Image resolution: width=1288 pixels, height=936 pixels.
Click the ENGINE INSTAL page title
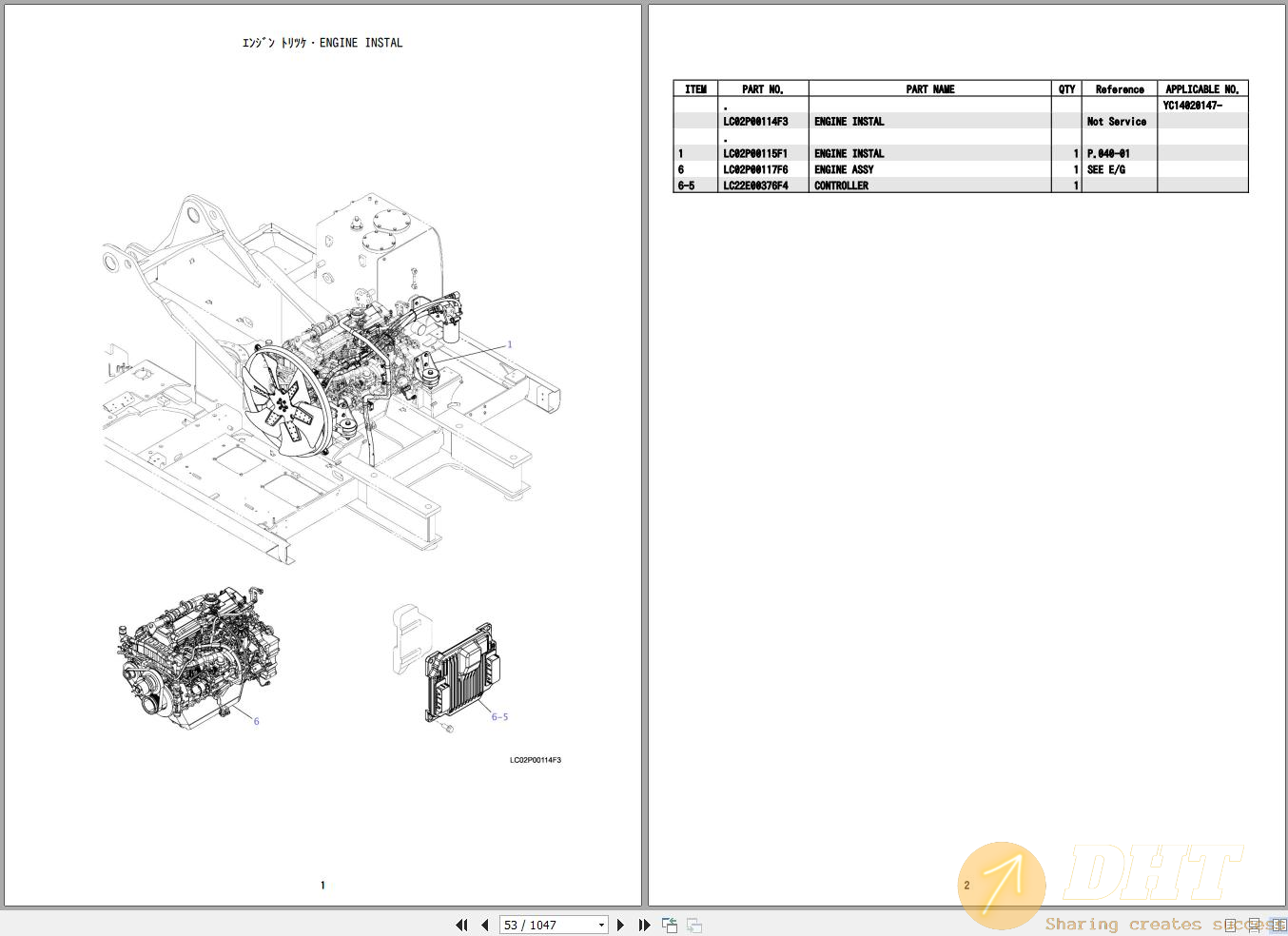point(322,43)
